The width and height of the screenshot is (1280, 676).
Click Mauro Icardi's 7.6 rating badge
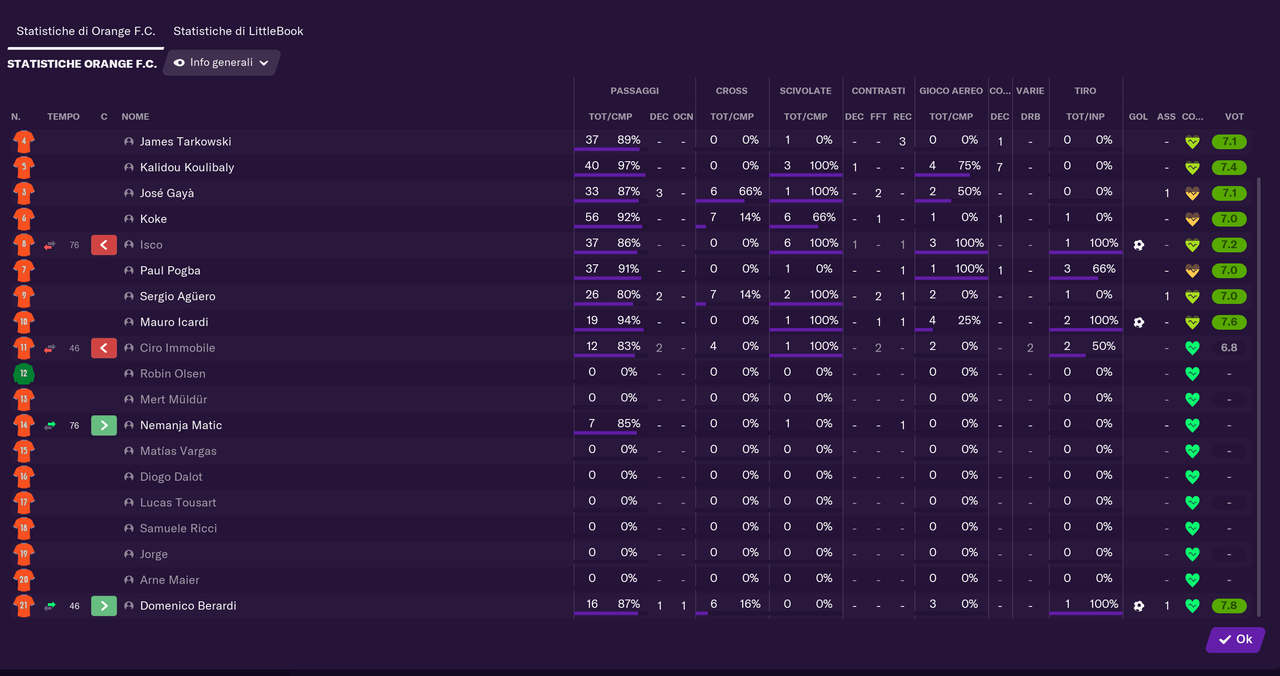1229,322
